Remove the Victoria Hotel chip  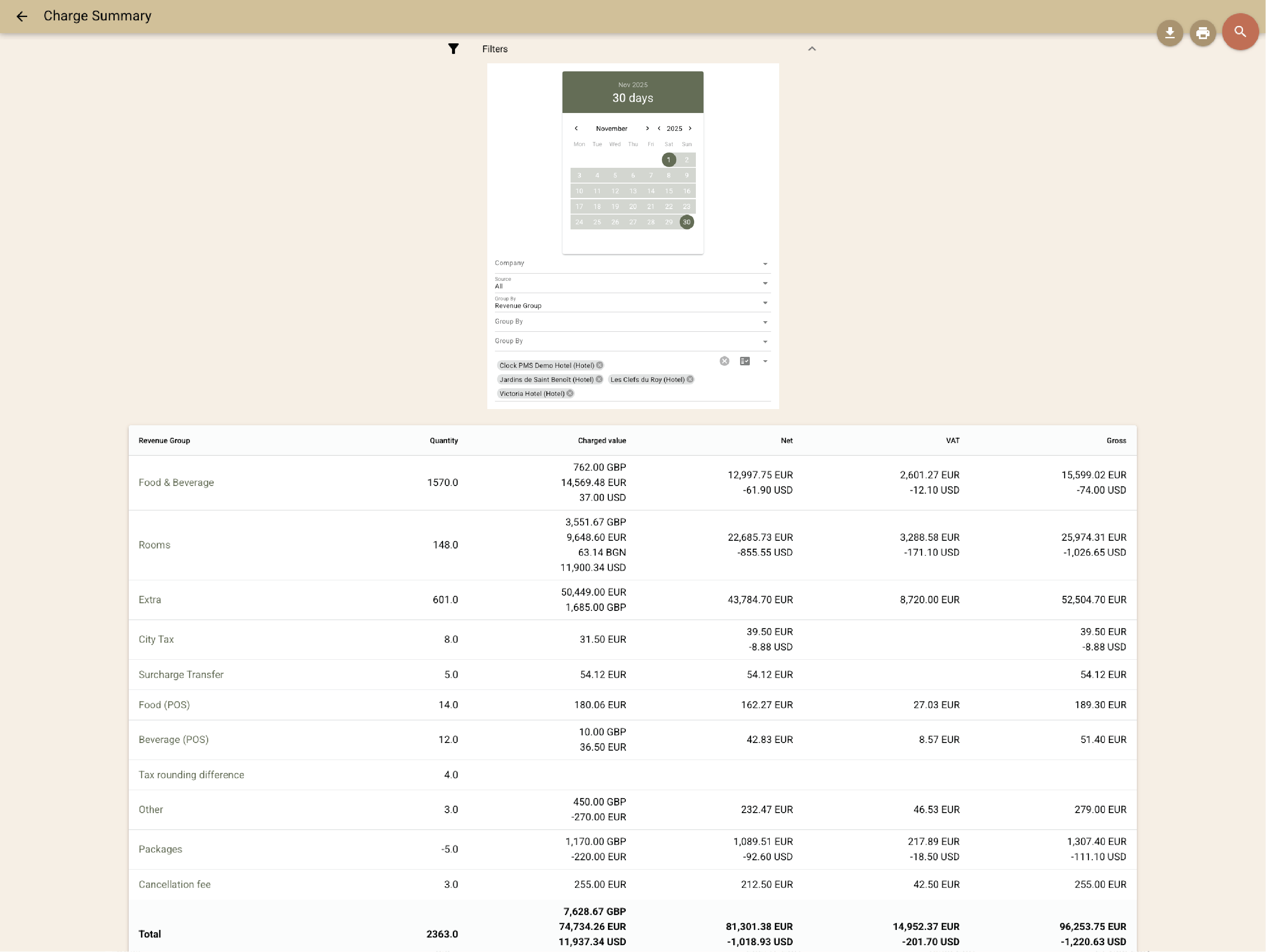(x=569, y=393)
